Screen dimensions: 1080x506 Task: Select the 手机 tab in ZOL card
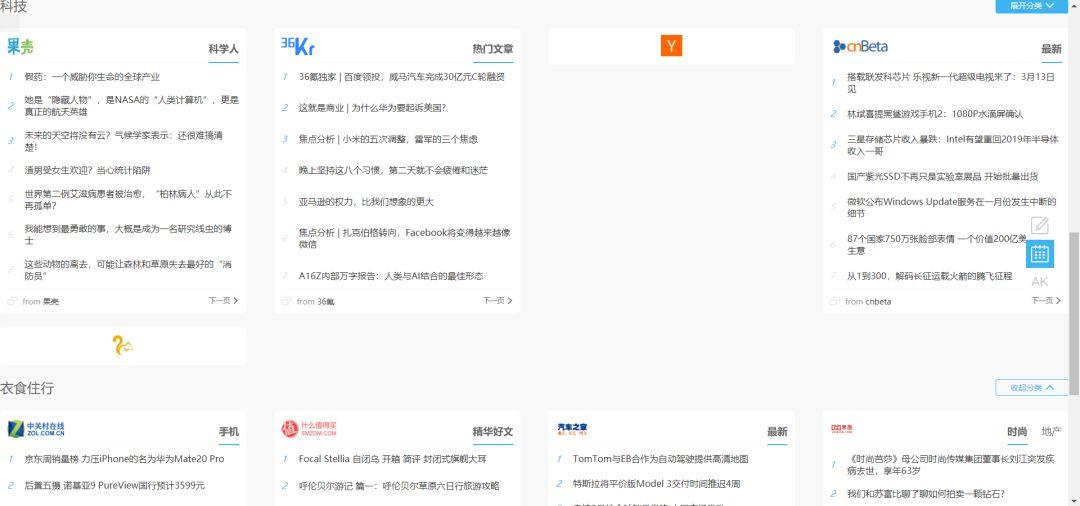coord(229,432)
